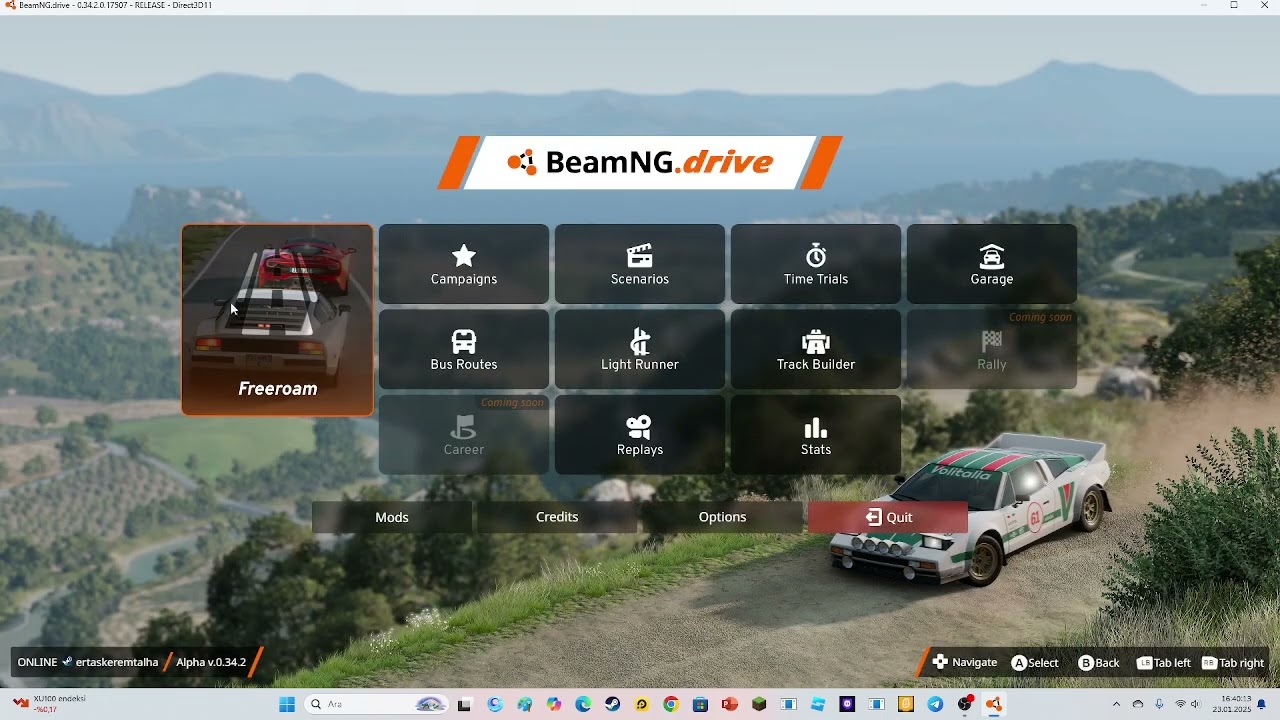Open the Credits page
1280x720 pixels.
tap(557, 517)
